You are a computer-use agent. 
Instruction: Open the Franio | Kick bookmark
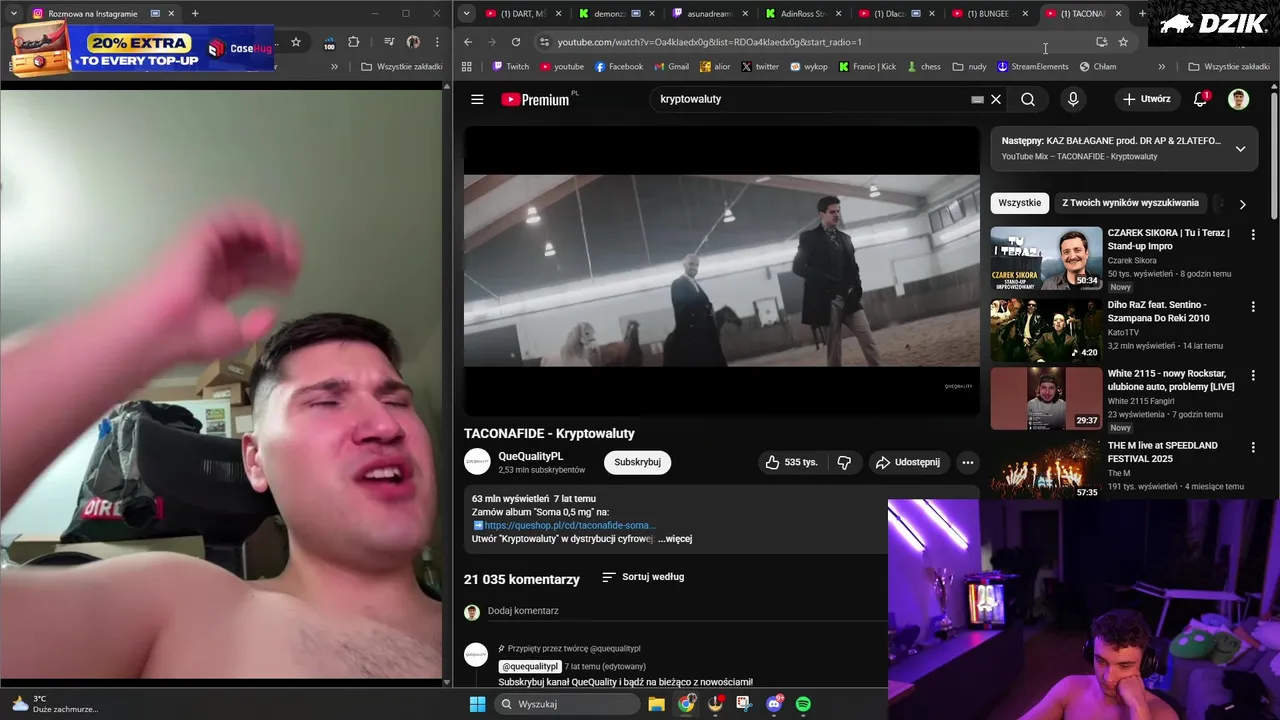[x=867, y=67]
